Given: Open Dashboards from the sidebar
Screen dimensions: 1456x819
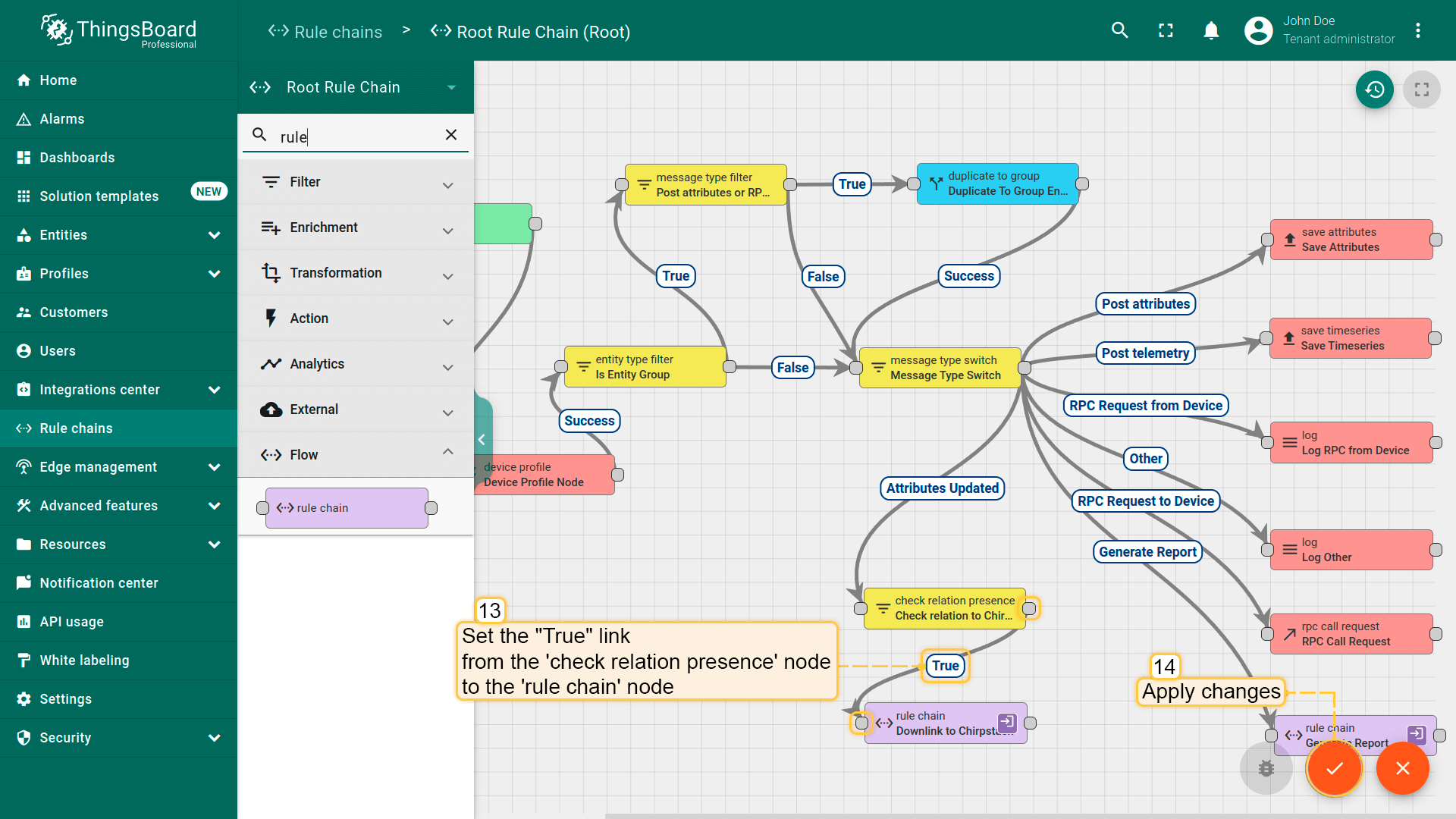Looking at the screenshot, I should pyautogui.click(x=77, y=158).
